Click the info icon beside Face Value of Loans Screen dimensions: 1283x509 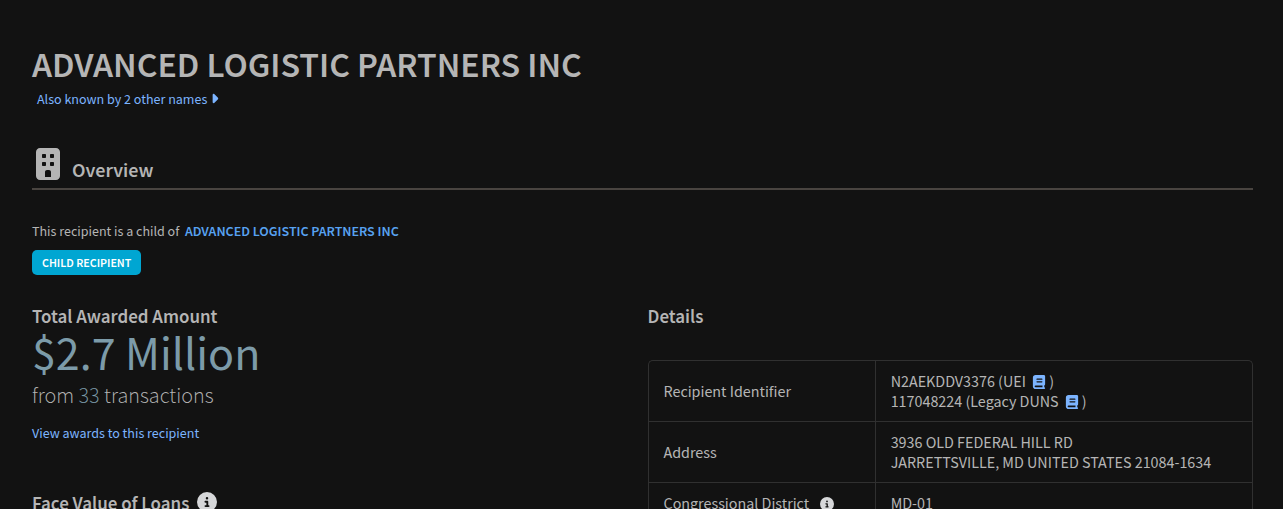coord(207,501)
